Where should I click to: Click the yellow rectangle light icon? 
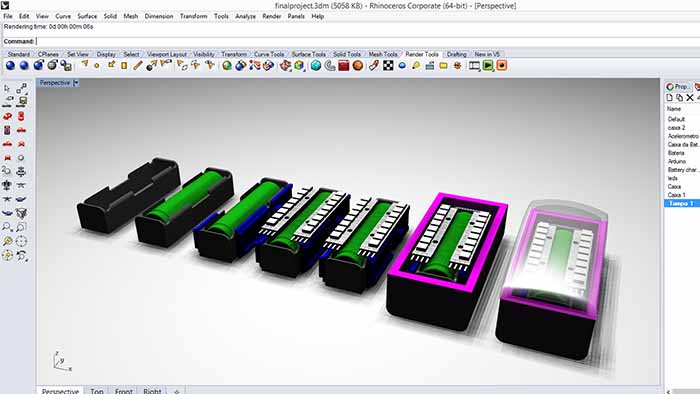coord(443,66)
